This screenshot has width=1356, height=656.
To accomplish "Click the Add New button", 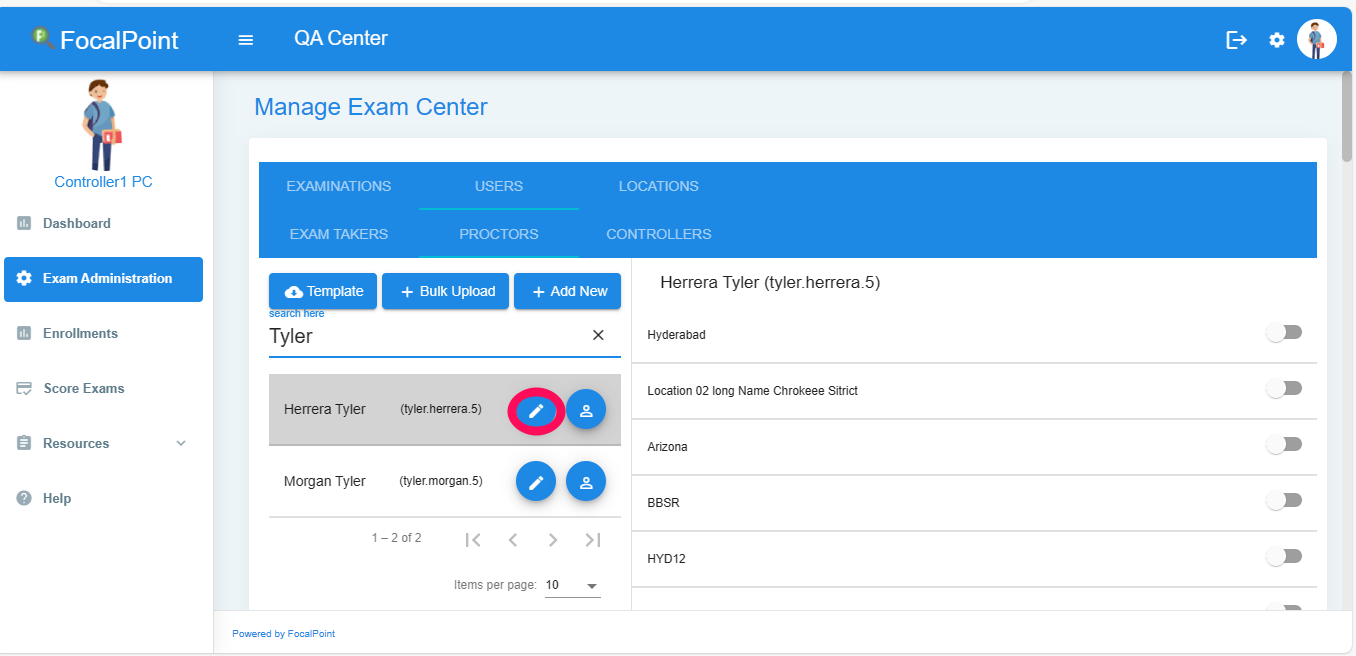I will pyautogui.click(x=567, y=291).
